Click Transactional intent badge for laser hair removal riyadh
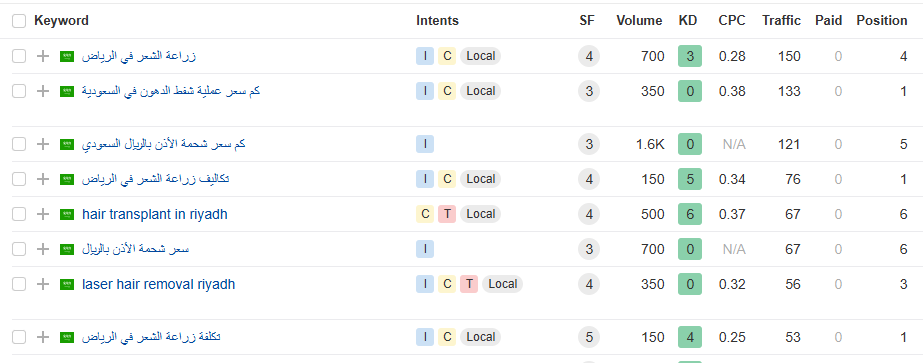The width and height of the screenshot is (923, 363). (x=469, y=284)
